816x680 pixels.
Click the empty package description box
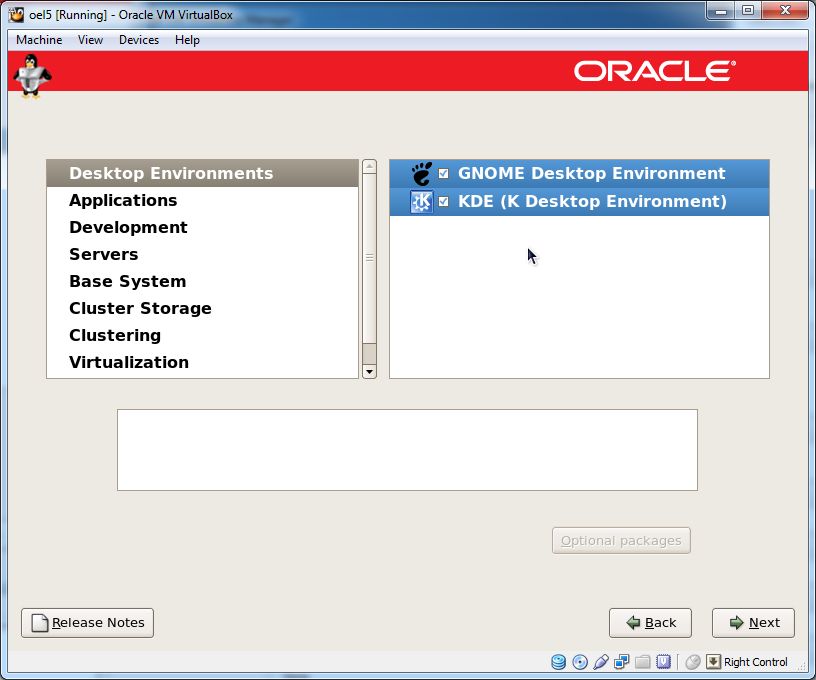pos(407,450)
